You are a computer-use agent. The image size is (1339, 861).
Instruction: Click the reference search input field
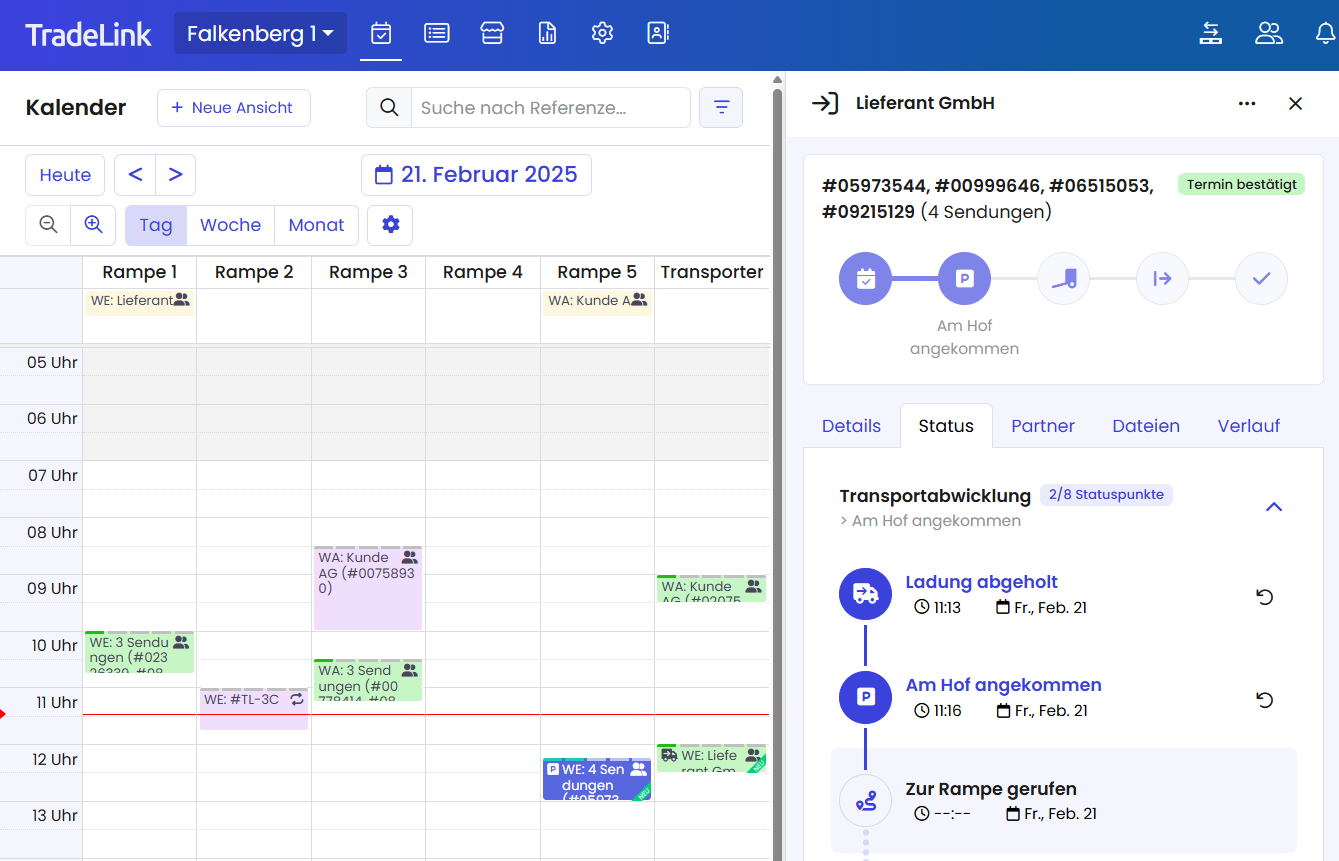pyautogui.click(x=550, y=108)
